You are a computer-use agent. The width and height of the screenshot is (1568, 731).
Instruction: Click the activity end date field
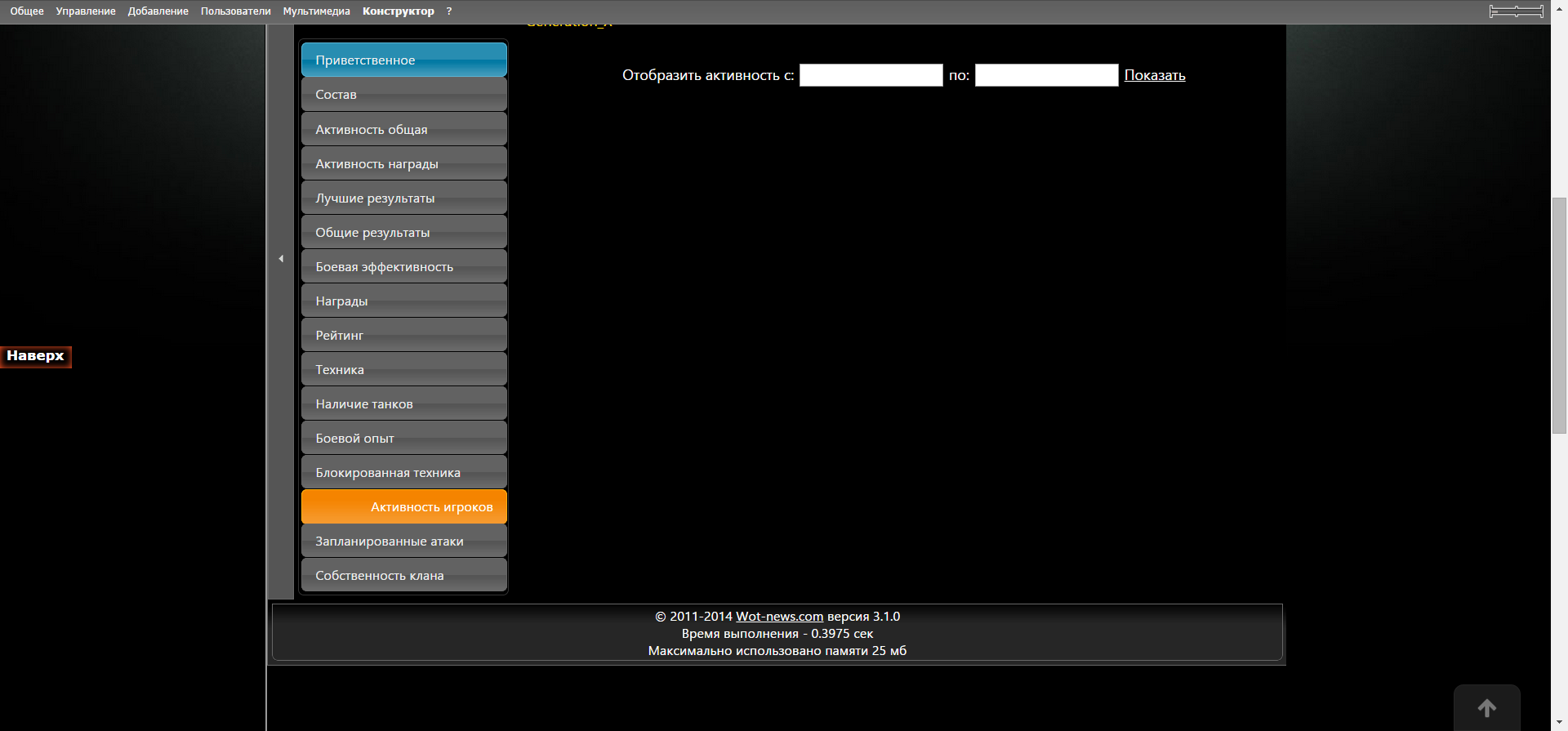tap(1046, 75)
